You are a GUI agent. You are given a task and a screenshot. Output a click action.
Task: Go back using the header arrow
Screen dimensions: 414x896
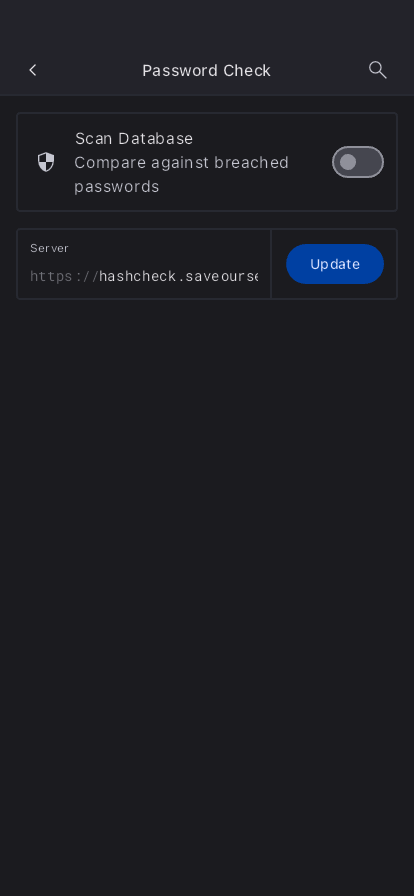33,70
